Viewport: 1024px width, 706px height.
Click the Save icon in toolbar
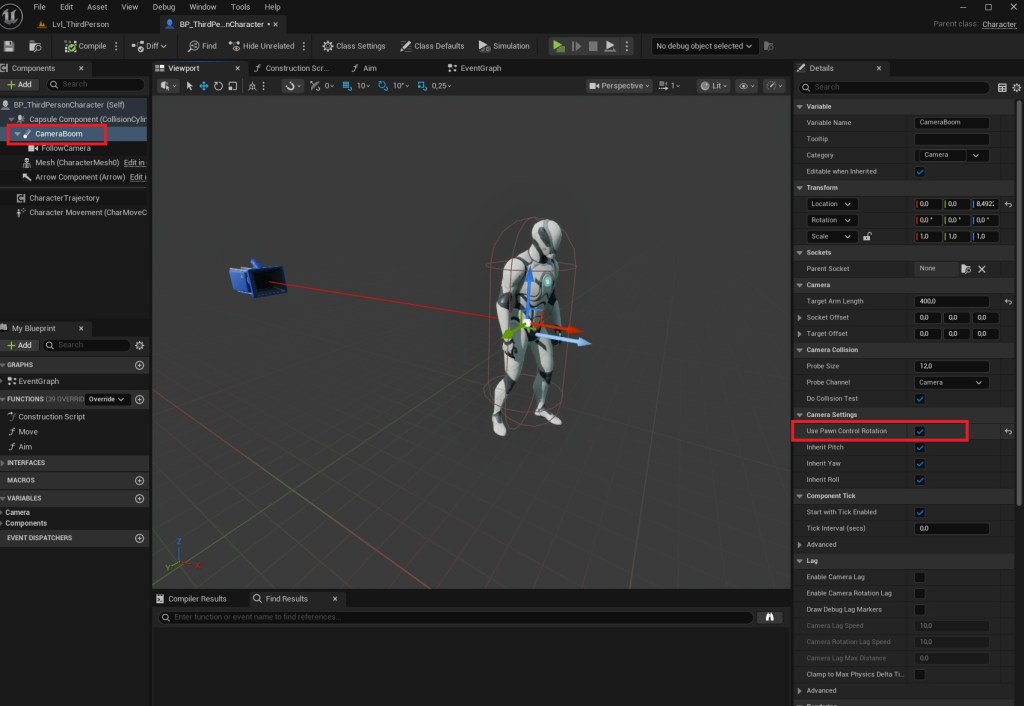click(9, 46)
